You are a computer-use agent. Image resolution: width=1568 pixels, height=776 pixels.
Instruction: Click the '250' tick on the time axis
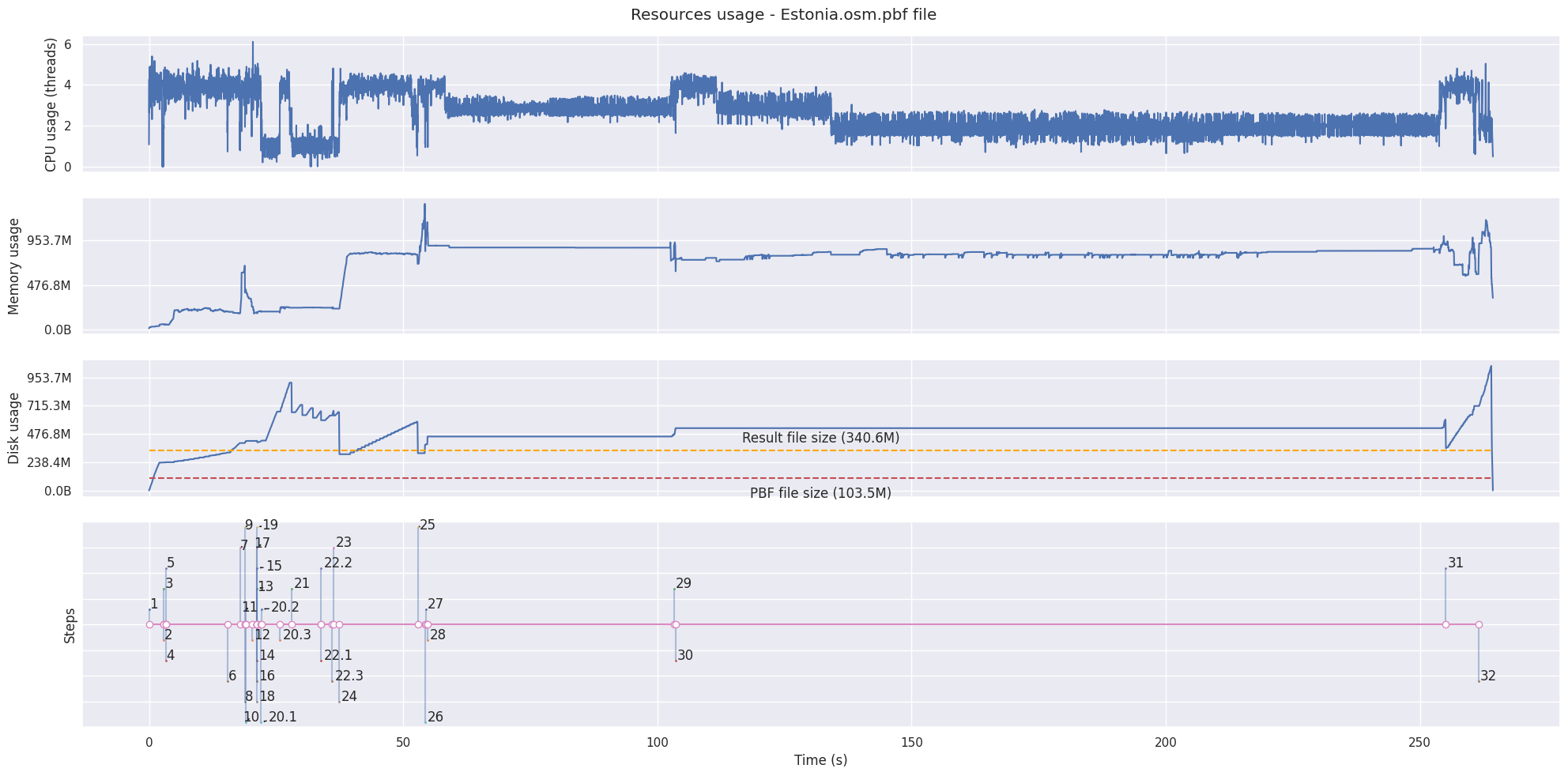[1420, 743]
